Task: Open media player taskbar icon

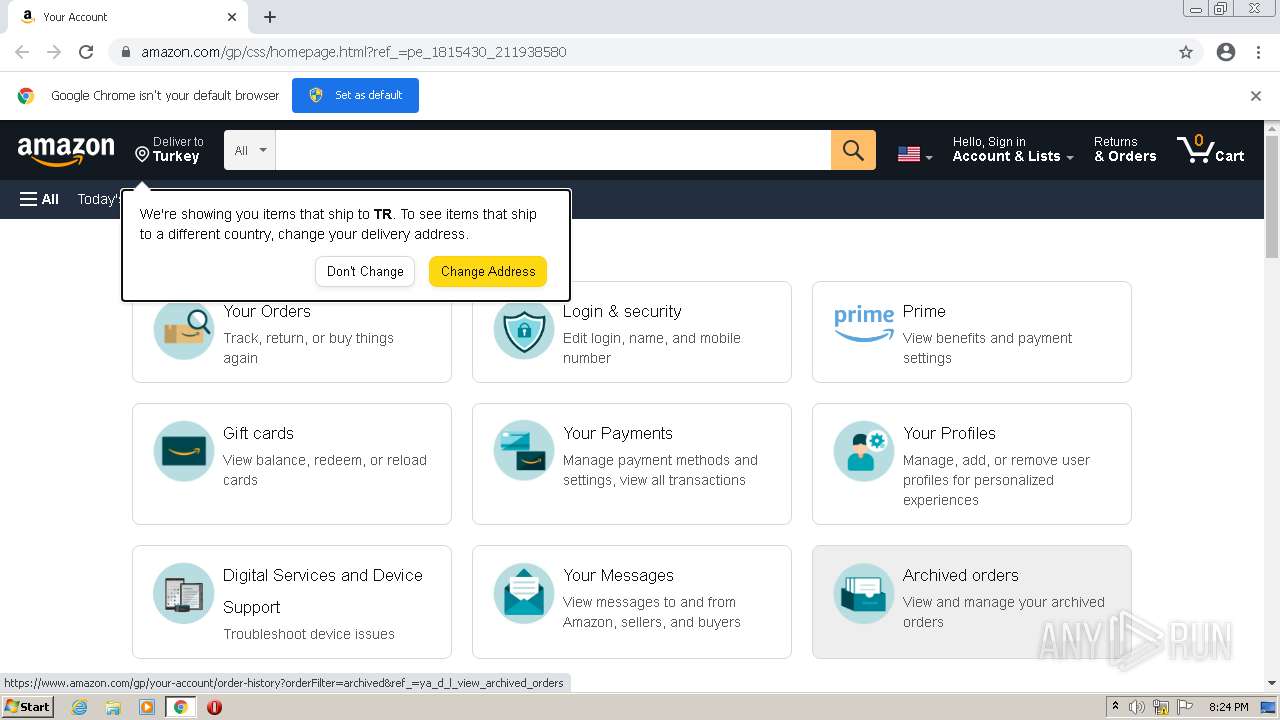Action: coord(147,707)
